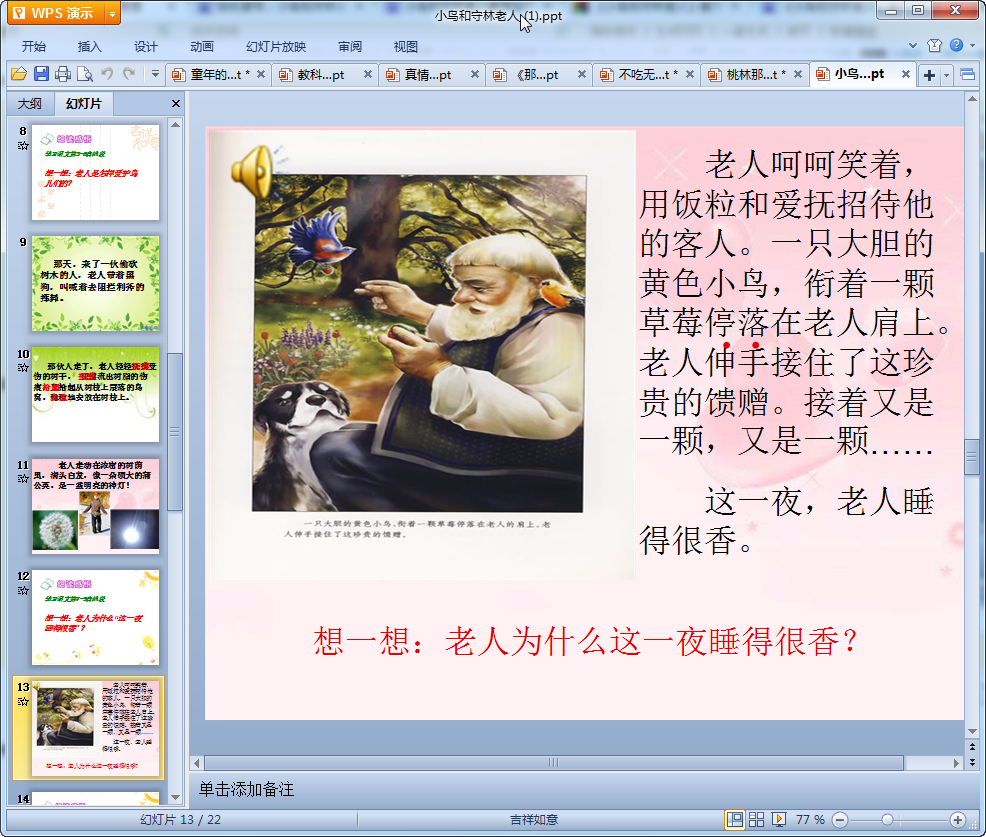Expand the quick access toolbar dropdown
This screenshot has width=986, height=837.
(155, 74)
